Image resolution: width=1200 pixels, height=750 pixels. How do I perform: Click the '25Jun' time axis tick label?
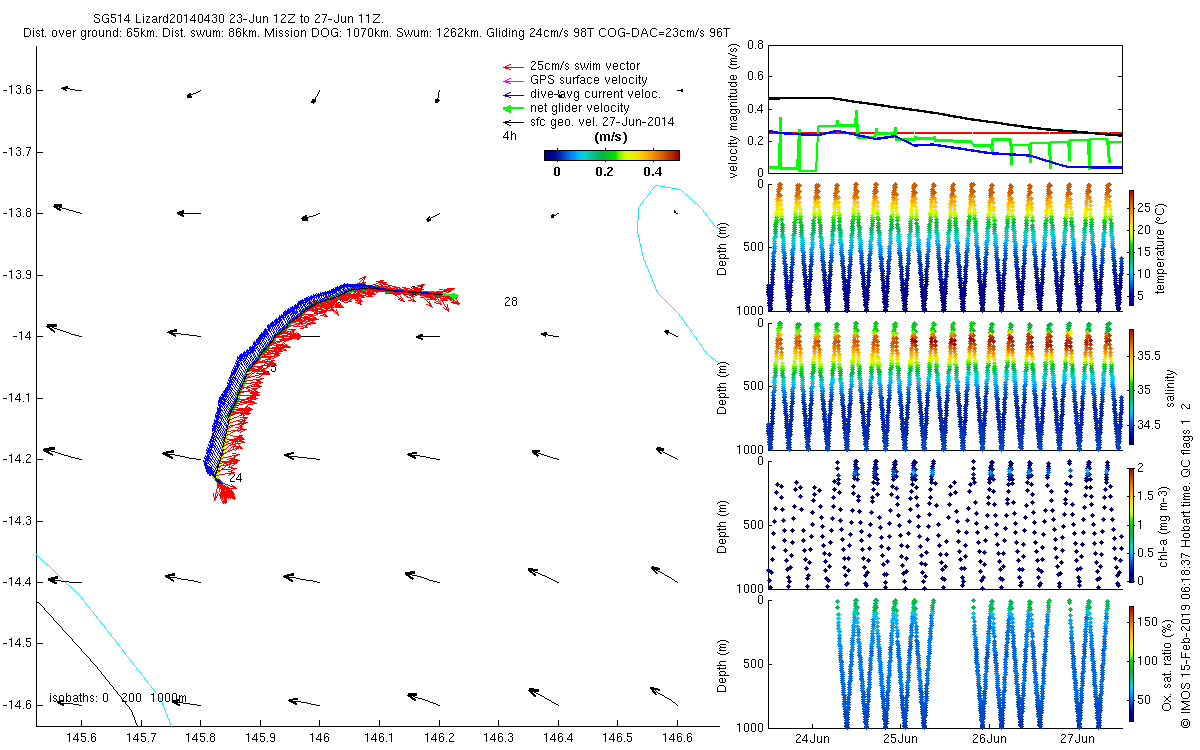point(900,739)
